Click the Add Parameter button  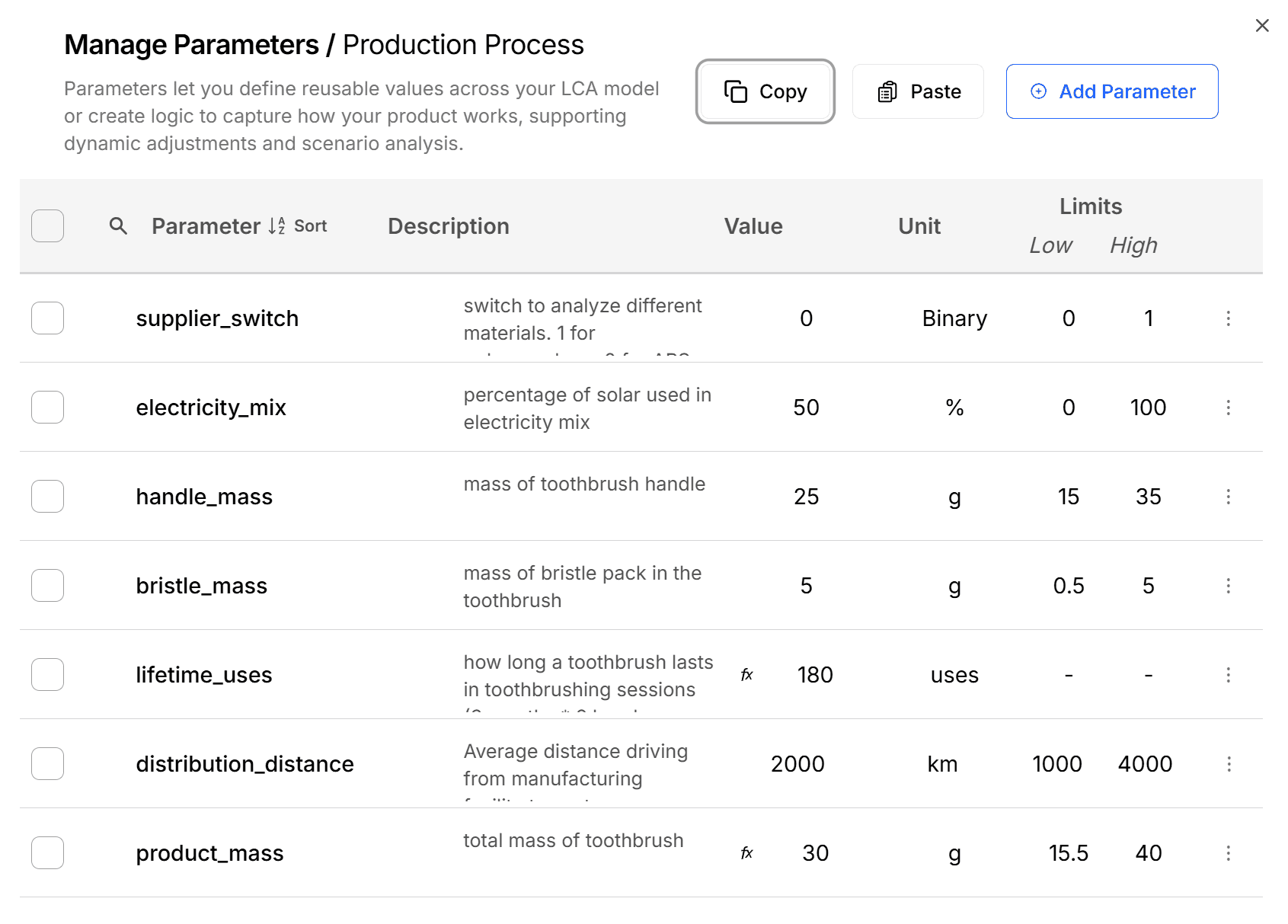click(1111, 91)
